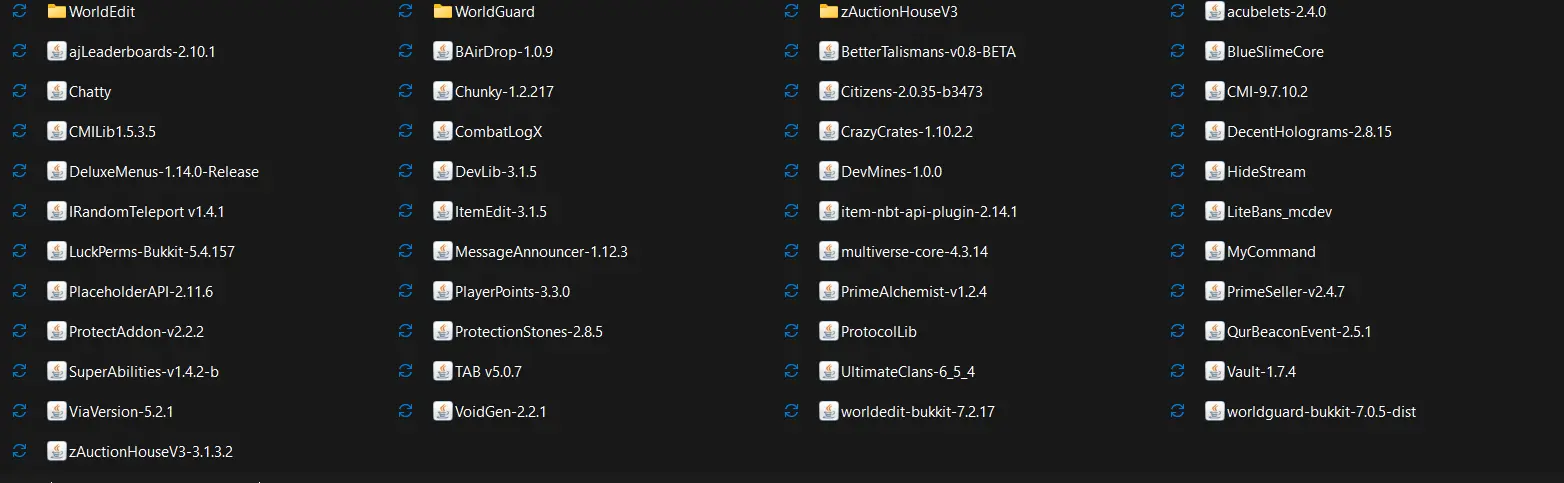The image size is (1564, 483).
Task: Select file name Vault-1.7.4
Action: click(x=1262, y=372)
